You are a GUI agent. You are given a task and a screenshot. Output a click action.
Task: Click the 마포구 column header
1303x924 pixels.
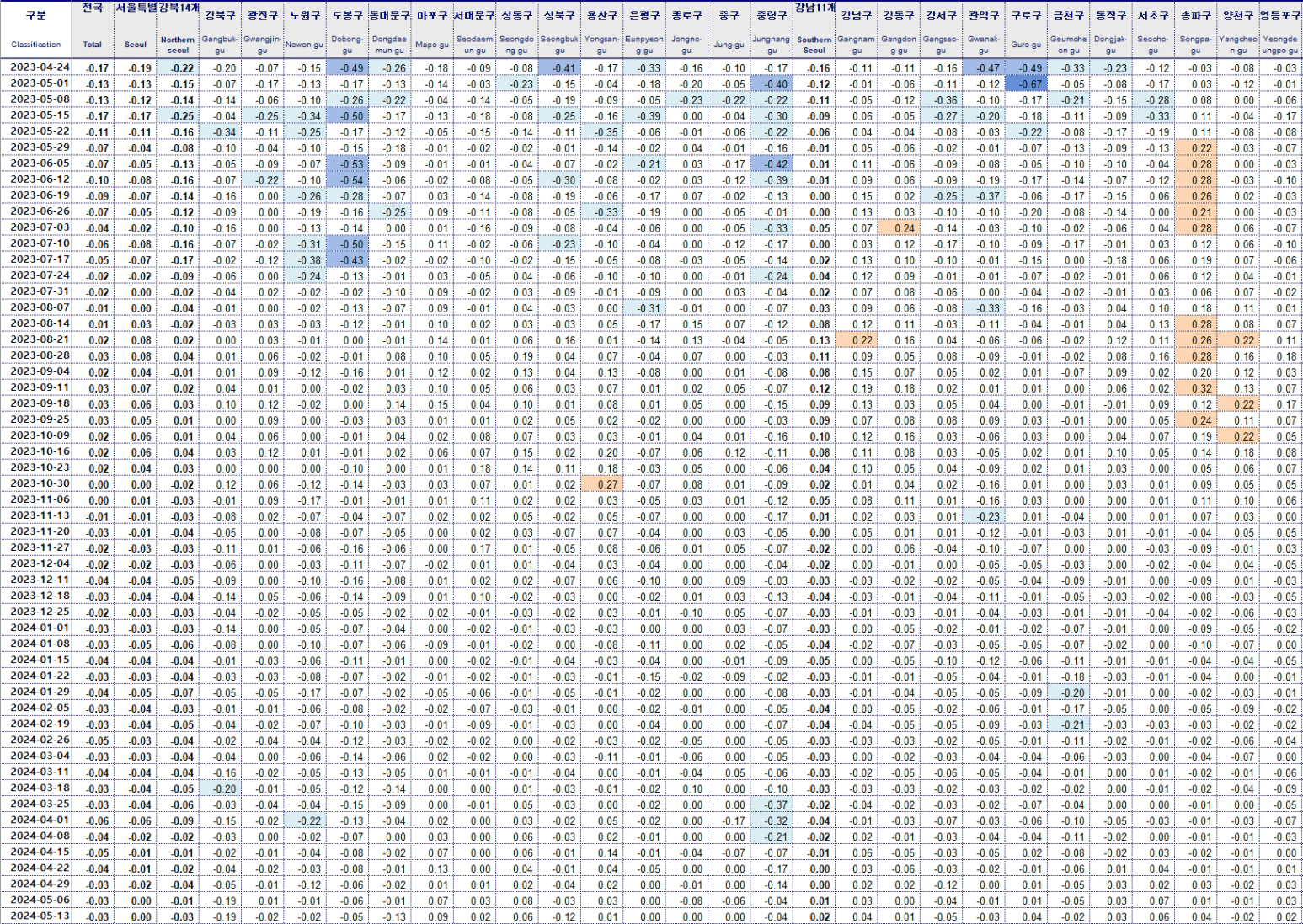tap(432, 16)
